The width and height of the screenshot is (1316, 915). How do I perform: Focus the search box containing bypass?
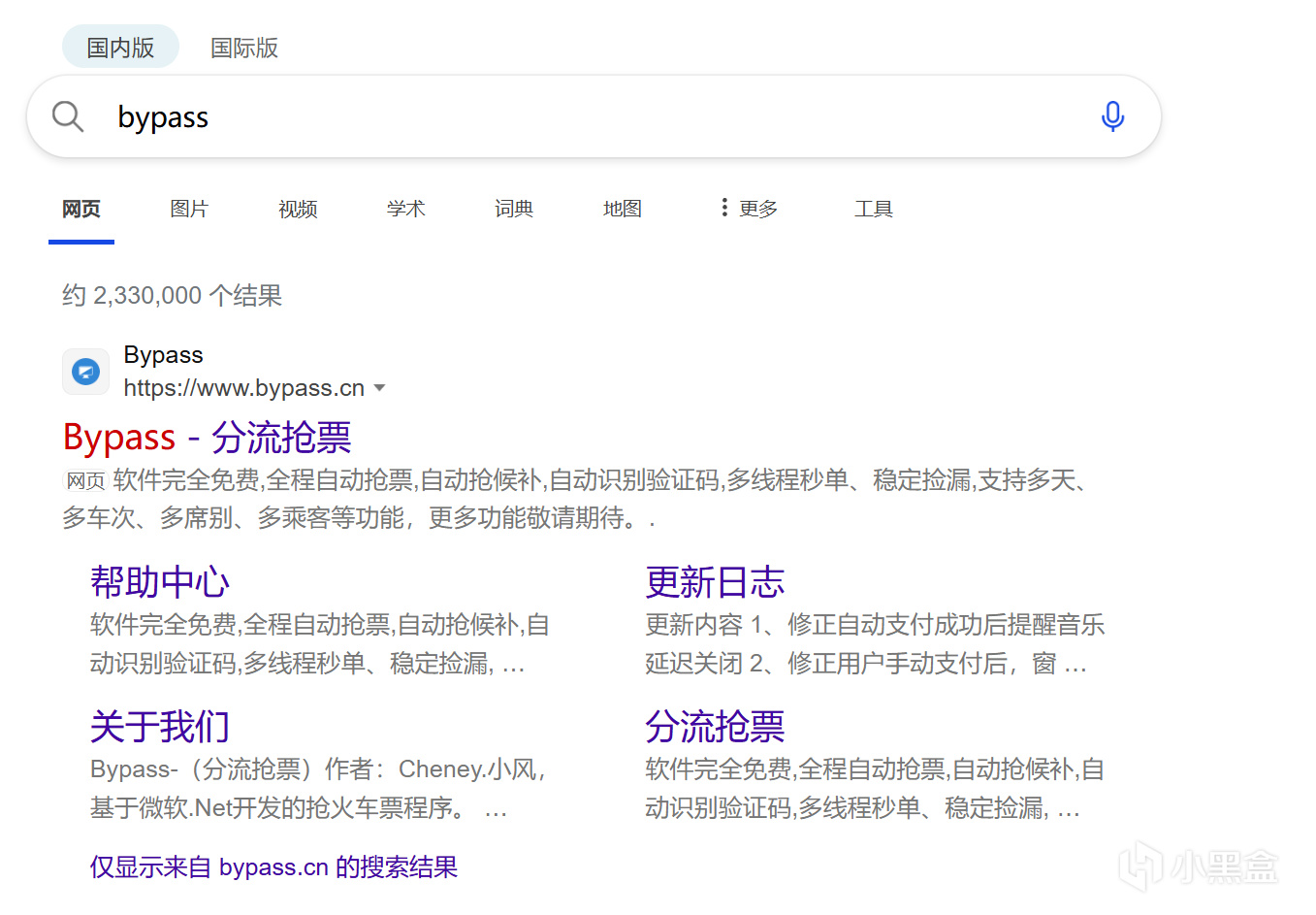594,116
